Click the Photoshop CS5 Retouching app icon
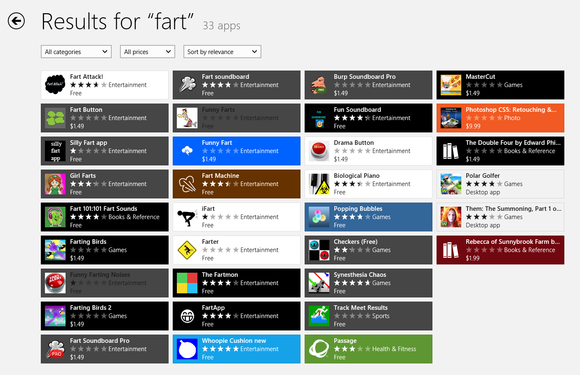580x375 pixels. coord(451,118)
